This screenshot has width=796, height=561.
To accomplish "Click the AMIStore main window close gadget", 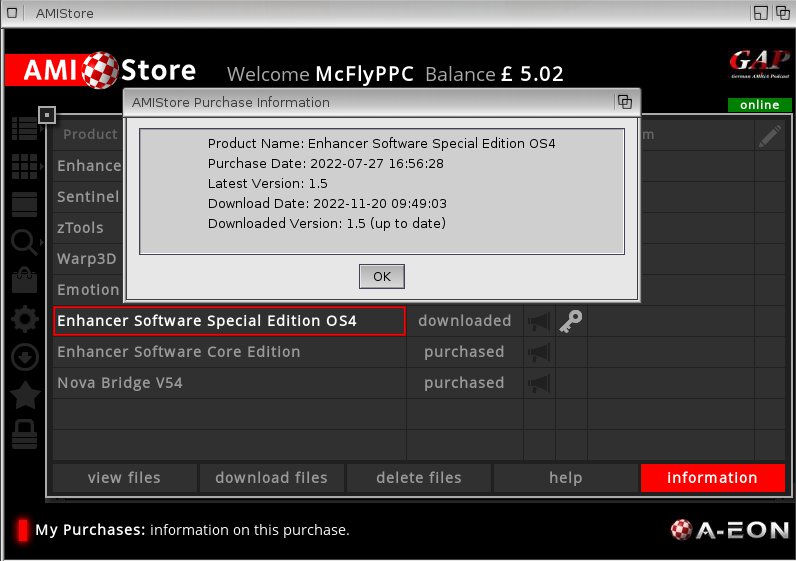I will [x=12, y=13].
